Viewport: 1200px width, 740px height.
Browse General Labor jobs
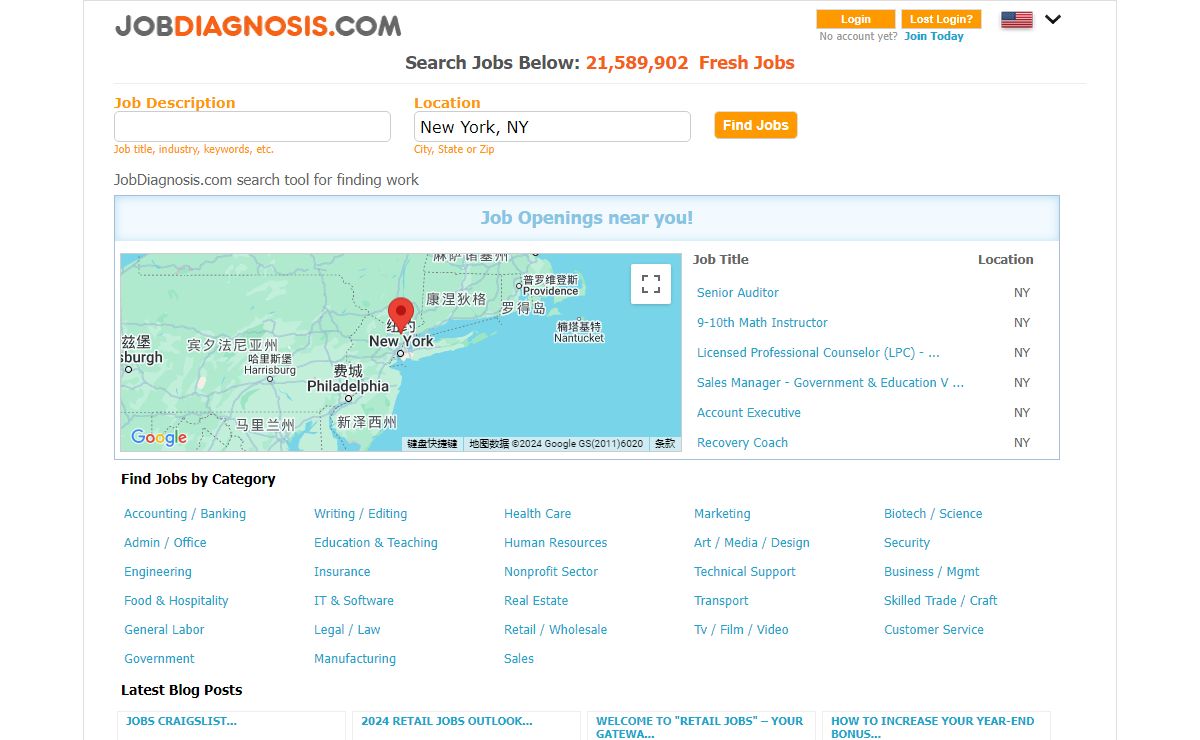(164, 630)
